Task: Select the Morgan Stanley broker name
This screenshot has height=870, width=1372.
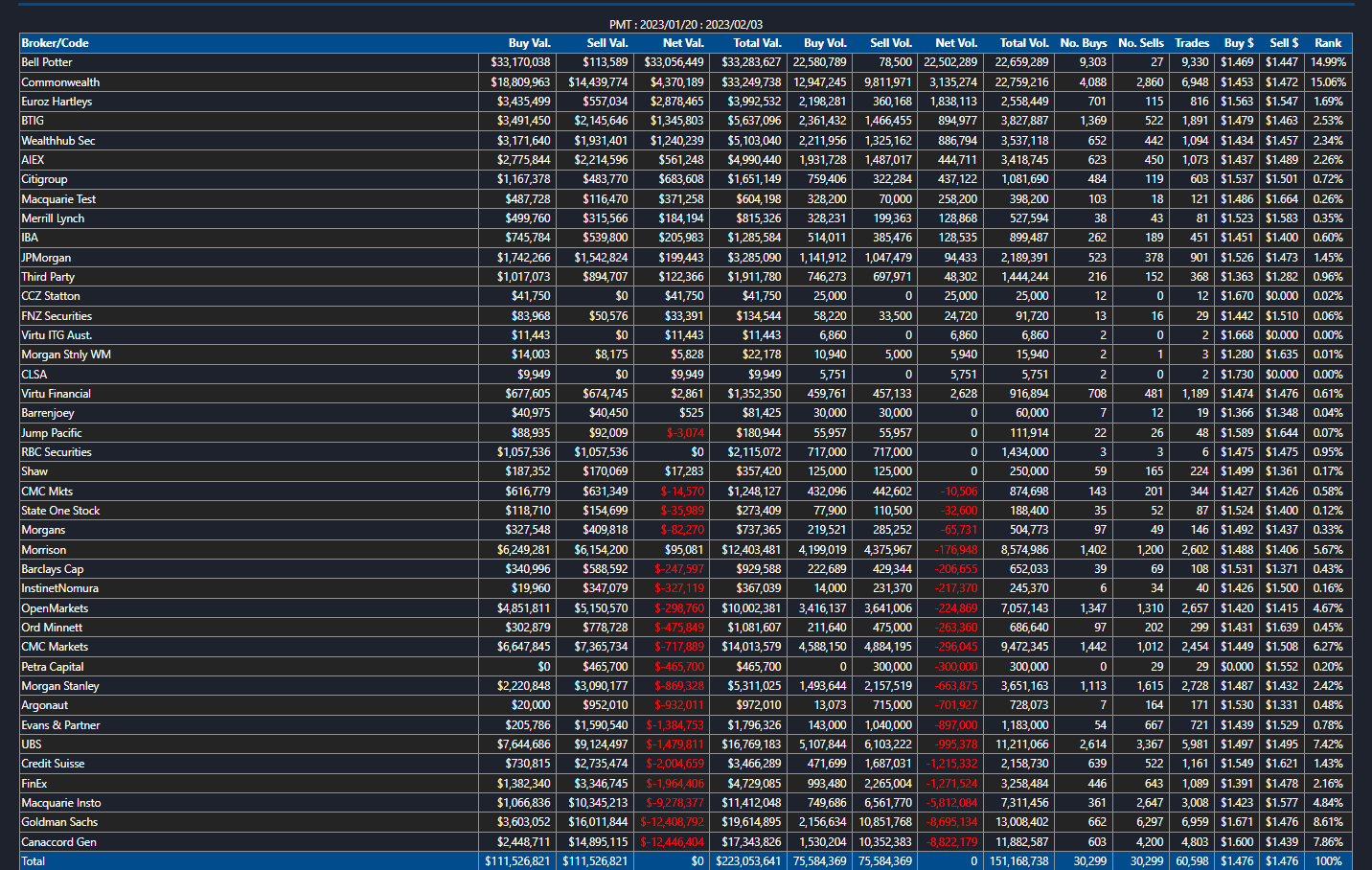Action: (60, 686)
